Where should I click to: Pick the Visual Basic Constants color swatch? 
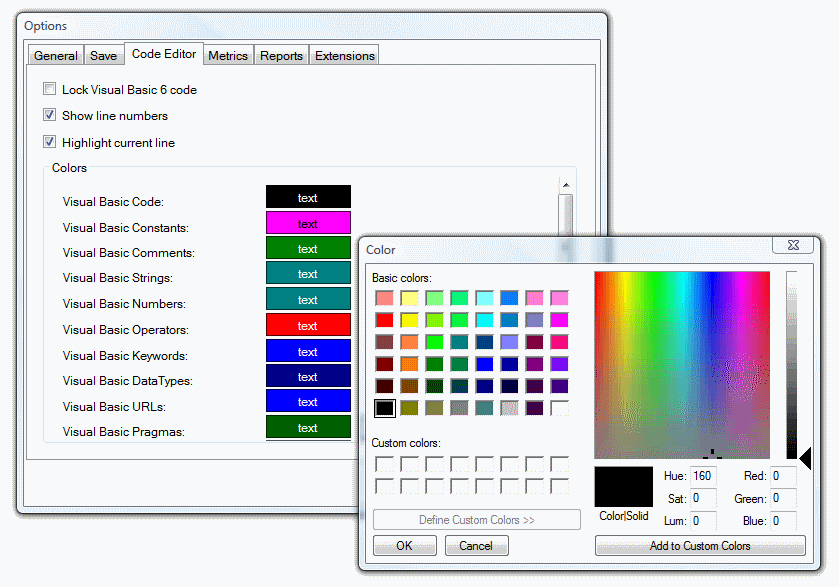tap(308, 223)
